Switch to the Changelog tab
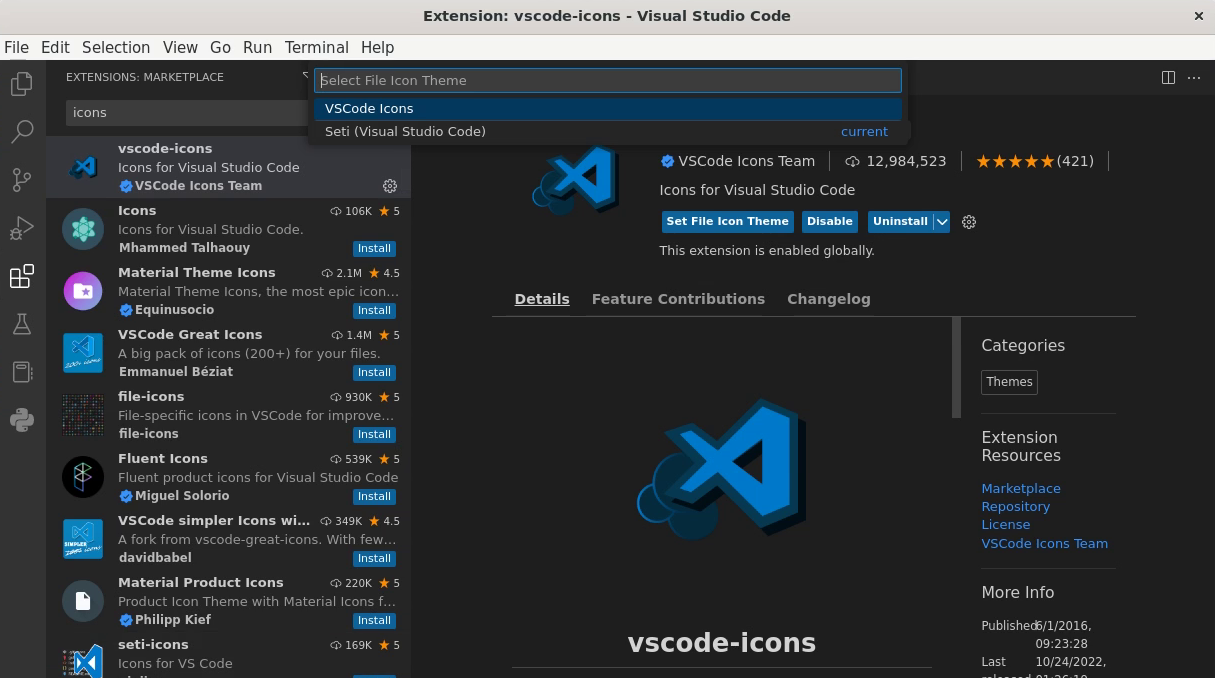The height and width of the screenshot is (678, 1215). (829, 299)
